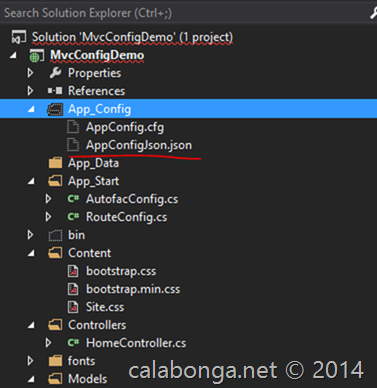Screen dimensions: 377x388
Task: Expand the HomeController.cs node
Action: [x=49, y=343]
